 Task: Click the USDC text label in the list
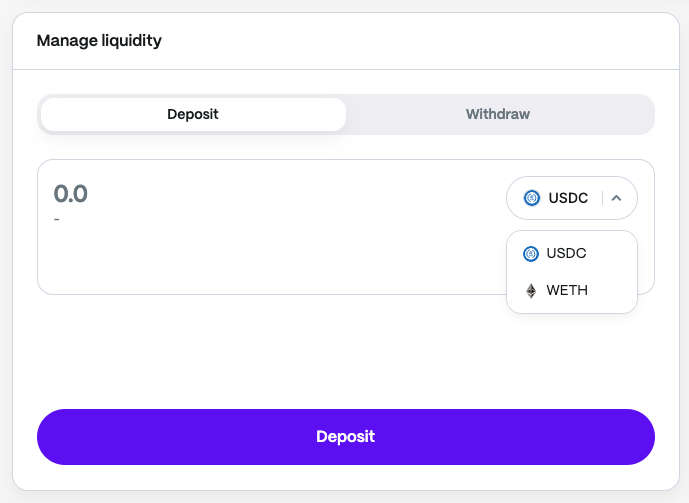(566, 254)
